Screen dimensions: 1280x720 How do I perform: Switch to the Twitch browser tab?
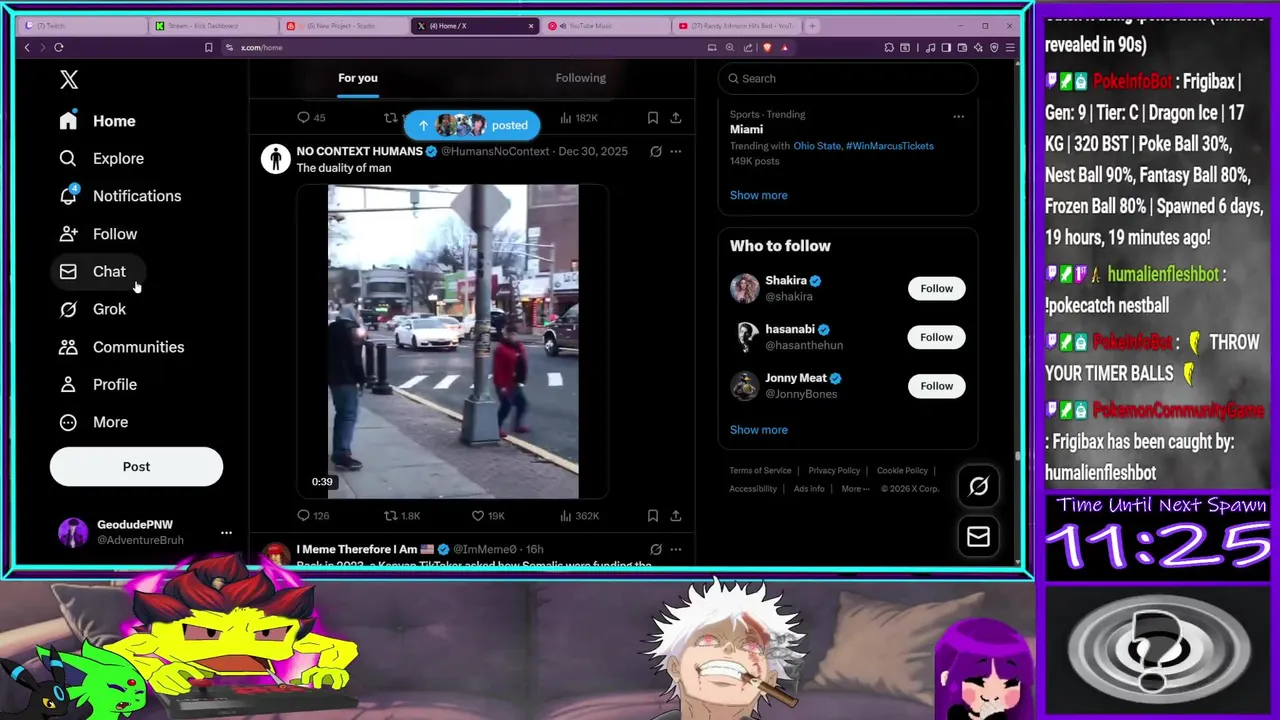[x=84, y=26]
